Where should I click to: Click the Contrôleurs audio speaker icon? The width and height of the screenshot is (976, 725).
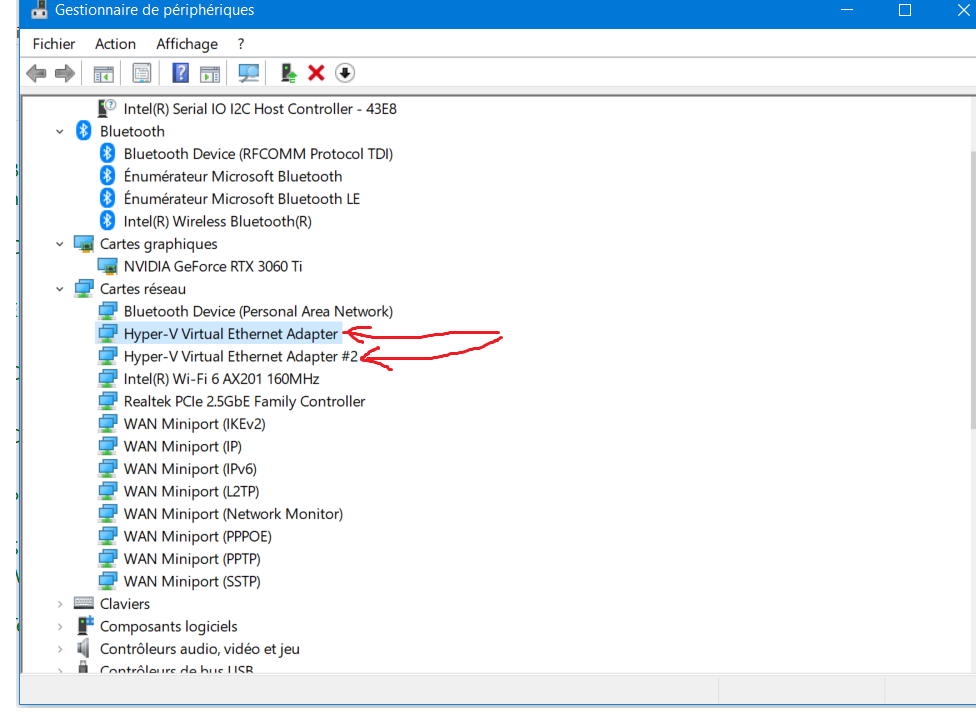pos(83,648)
